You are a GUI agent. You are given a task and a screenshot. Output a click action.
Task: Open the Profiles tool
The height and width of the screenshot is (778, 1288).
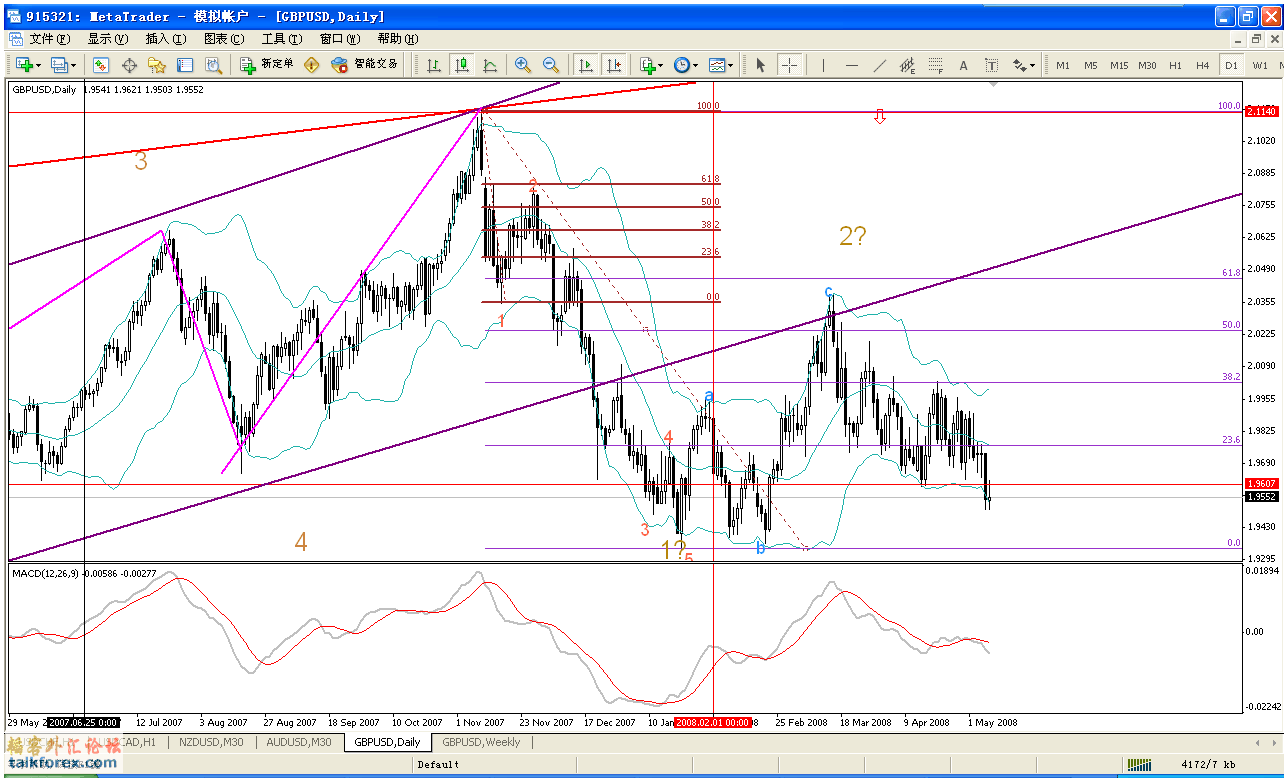[60, 65]
